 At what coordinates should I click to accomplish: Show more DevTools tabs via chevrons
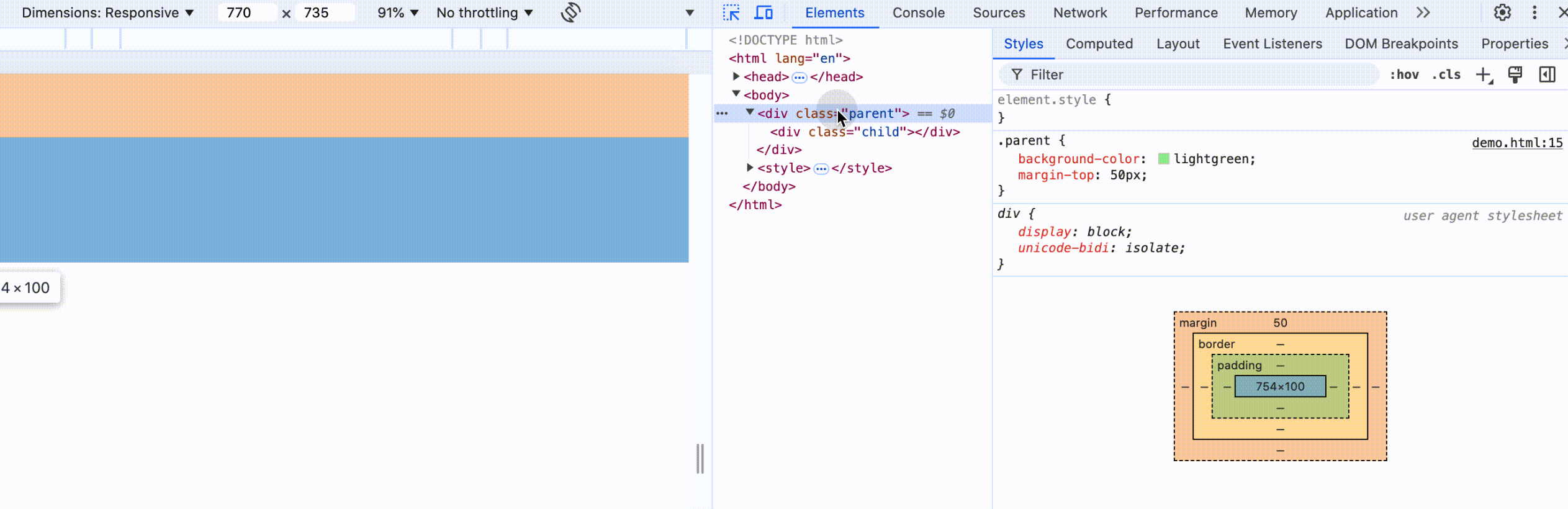click(x=1423, y=12)
